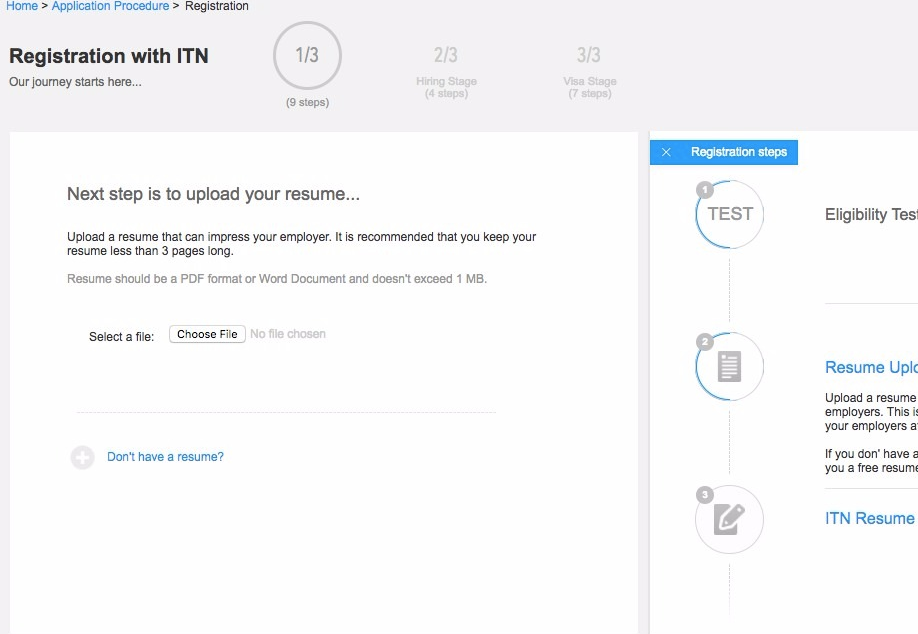The image size is (918, 634).
Task: Open the Application Procedure breadcrumb link
Action: click(110, 6)
